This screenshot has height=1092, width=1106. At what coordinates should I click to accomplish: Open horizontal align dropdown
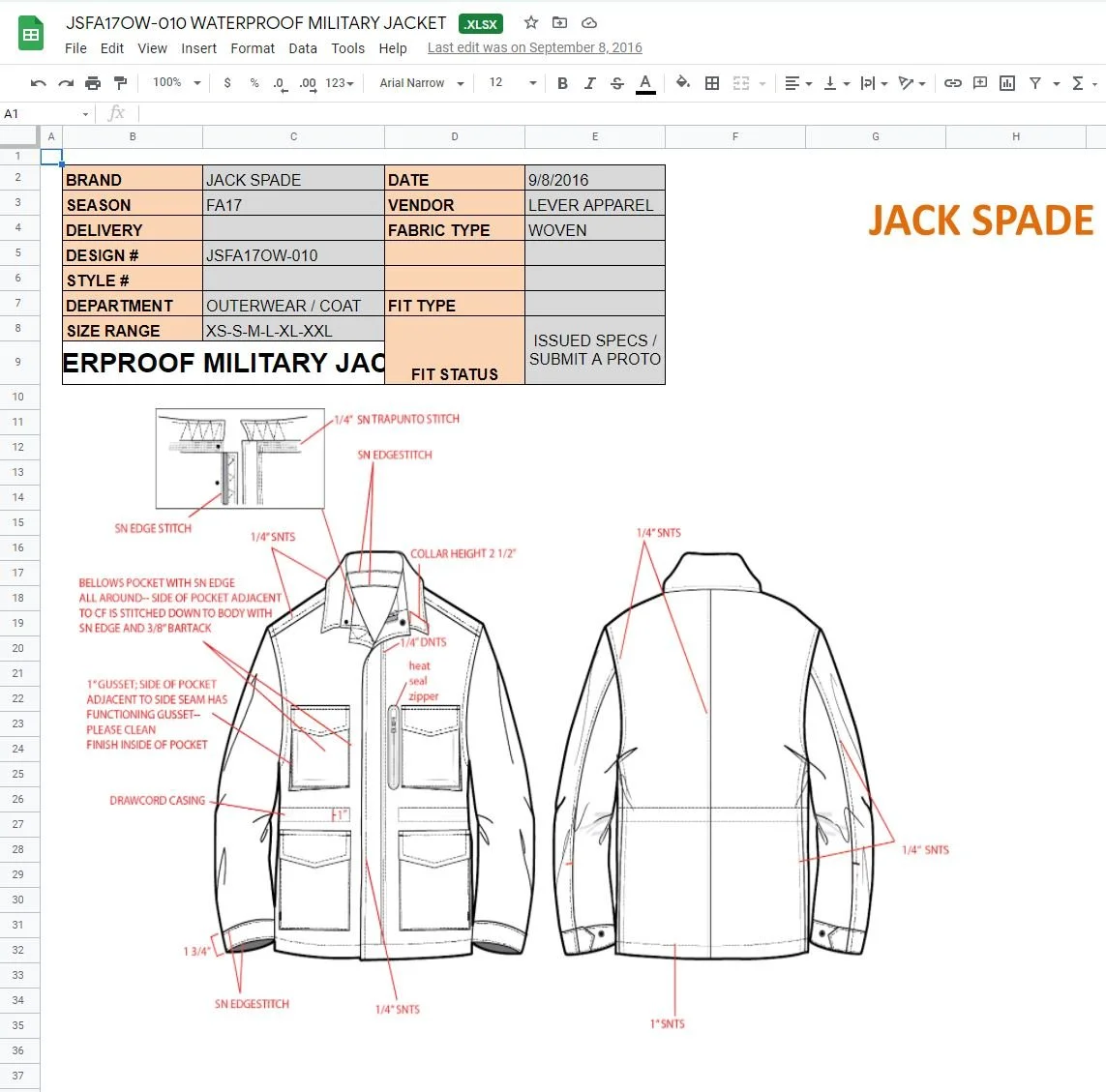798,83
